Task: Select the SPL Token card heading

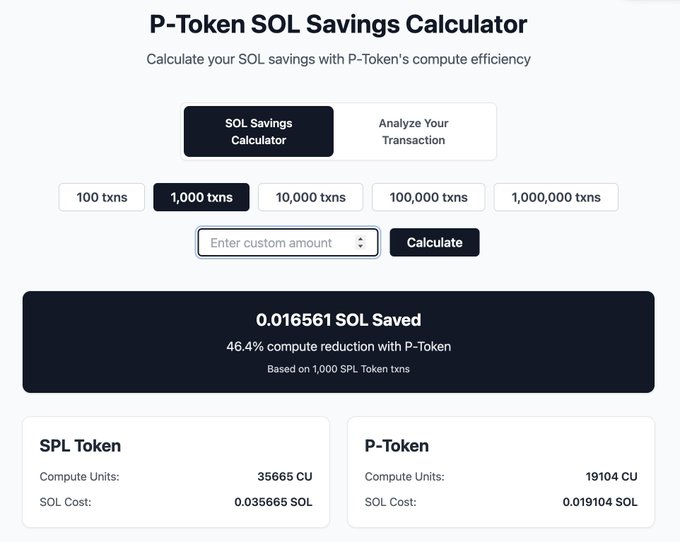Action: pyautogui.click(x=80, y=446)
